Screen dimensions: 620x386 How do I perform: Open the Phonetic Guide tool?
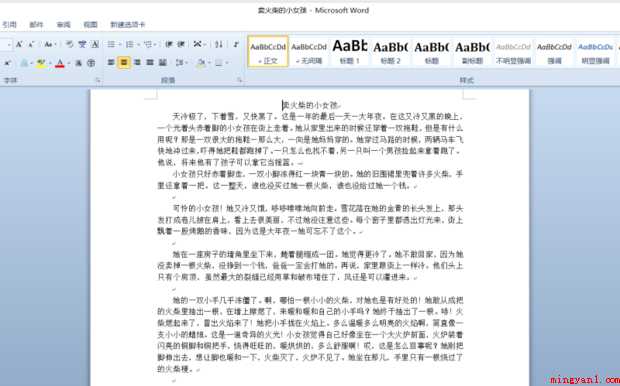click(x=82, y=45)
